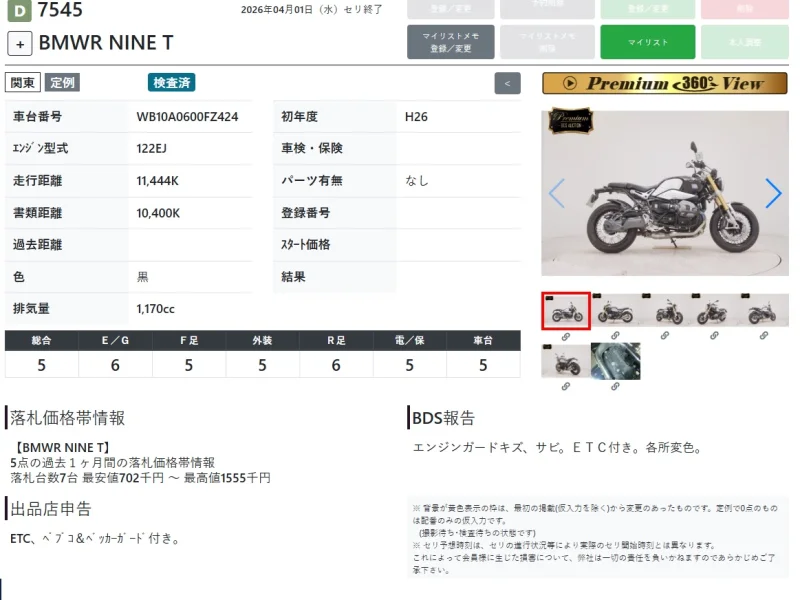Collapse panel with the gray < button
Screen dimensions: 800x600
point(507,84)
